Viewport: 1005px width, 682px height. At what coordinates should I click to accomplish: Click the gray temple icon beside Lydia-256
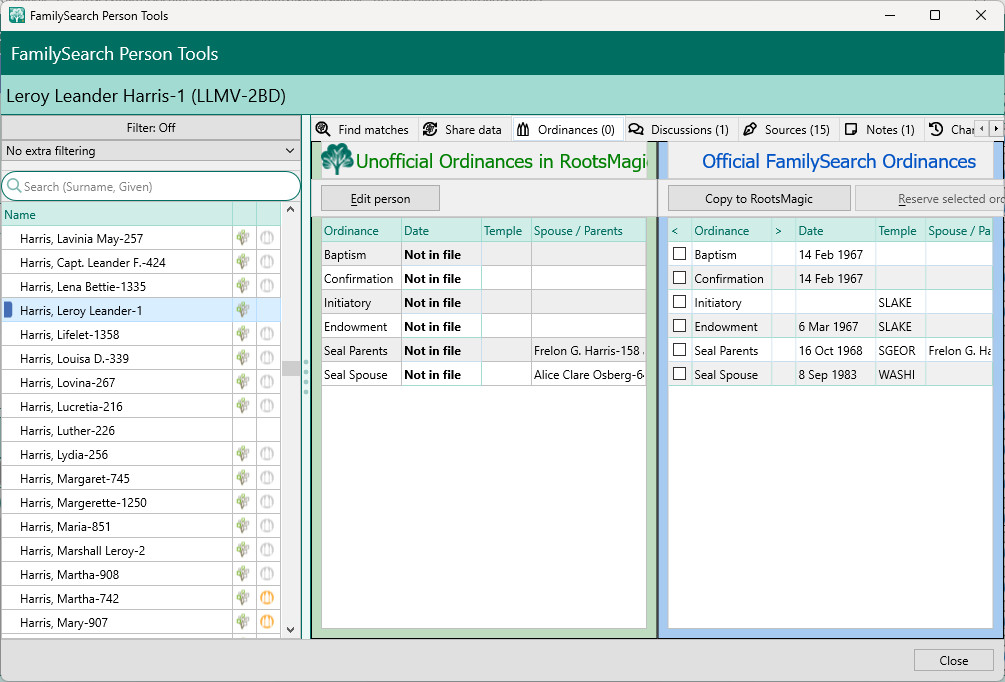tap(267, 454)
